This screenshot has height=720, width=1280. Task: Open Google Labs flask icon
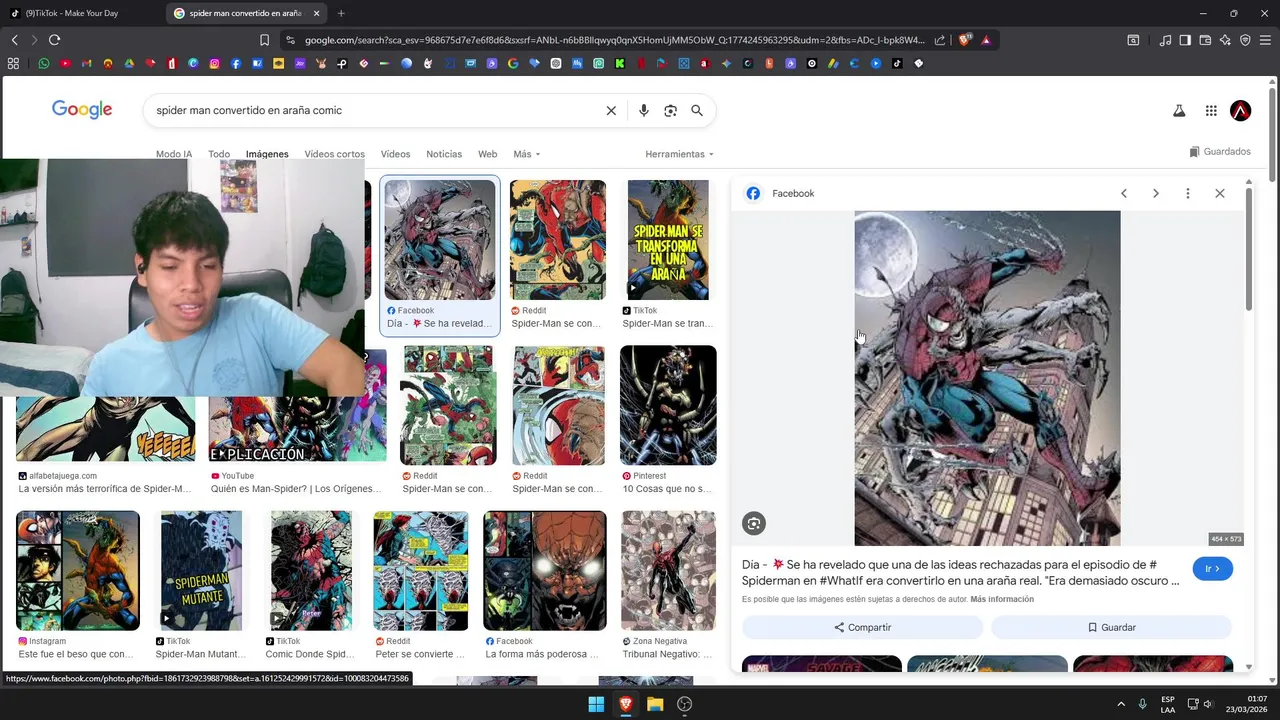click(x=1179, y=111)
